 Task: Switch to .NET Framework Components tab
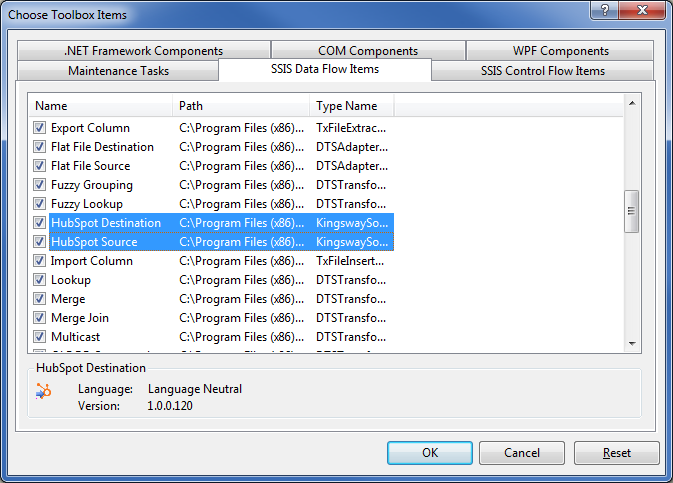coord(144,51)
